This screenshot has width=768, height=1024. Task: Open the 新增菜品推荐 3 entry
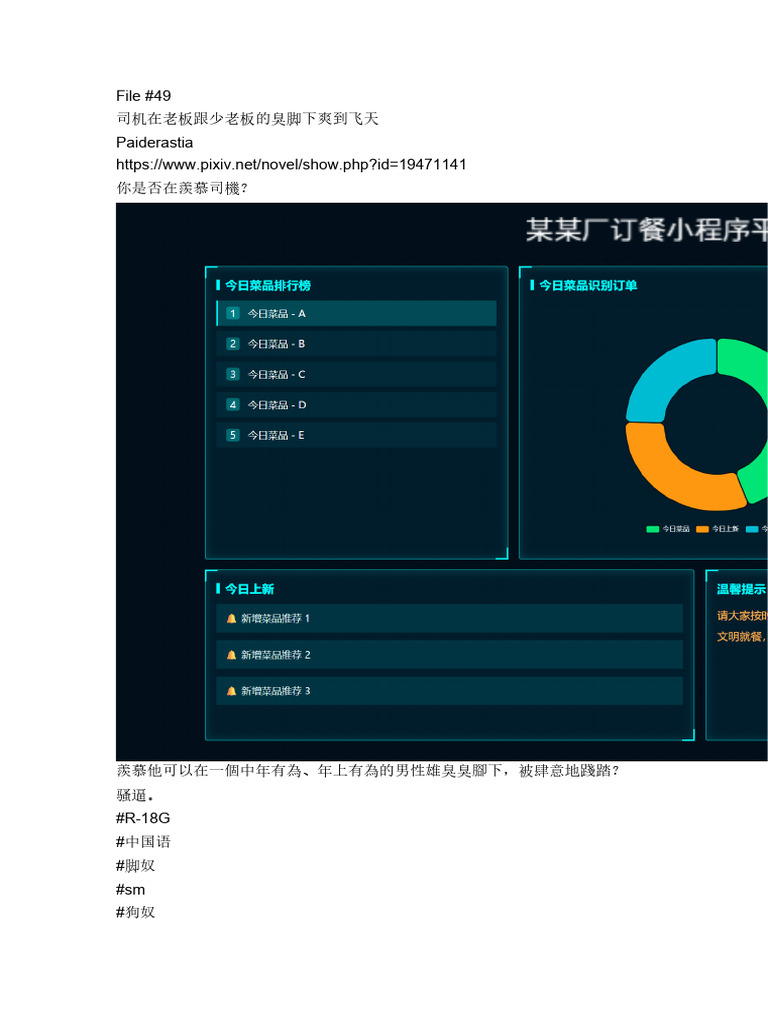pyautogui.click(x=449, y=691)
